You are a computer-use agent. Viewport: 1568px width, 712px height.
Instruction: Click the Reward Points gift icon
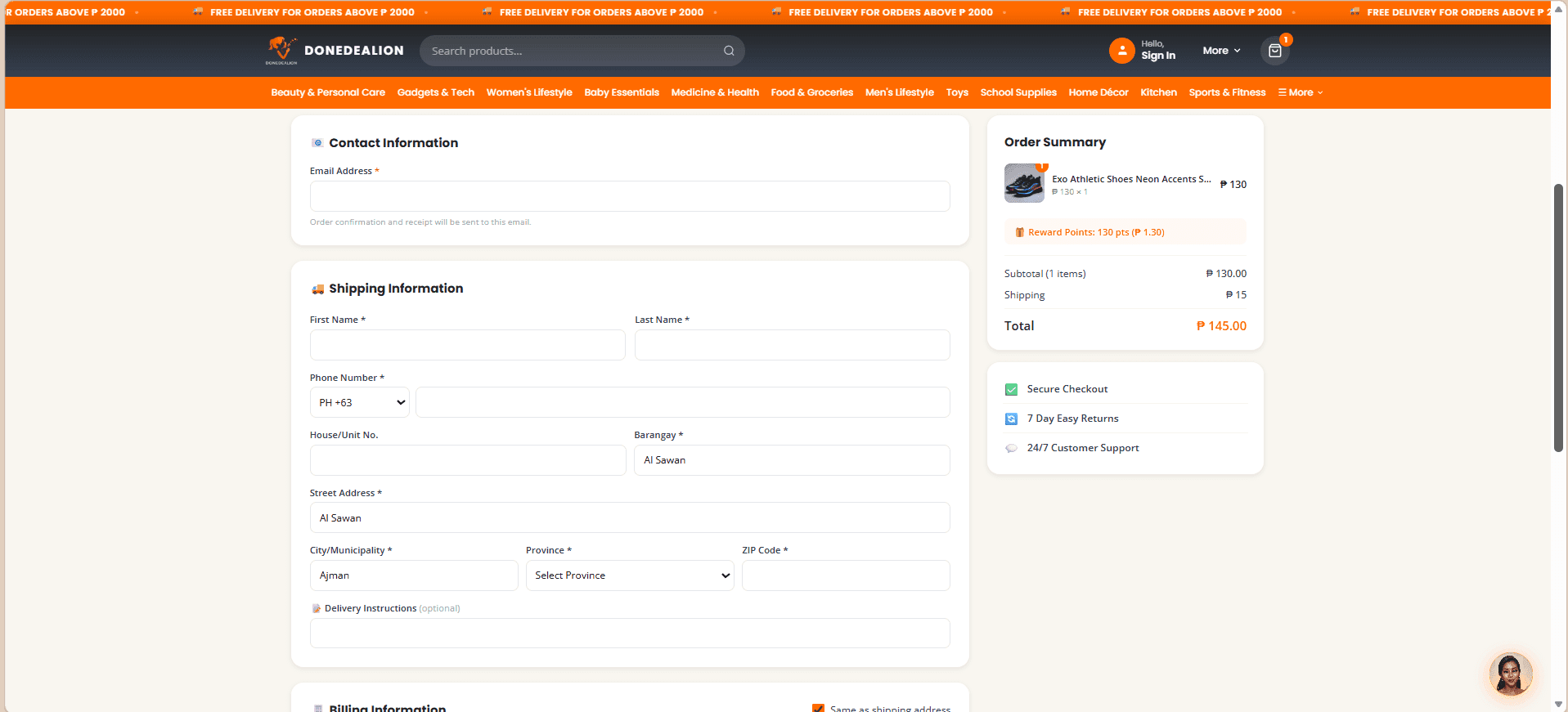pyautogui.click(x=1019, y=232)
